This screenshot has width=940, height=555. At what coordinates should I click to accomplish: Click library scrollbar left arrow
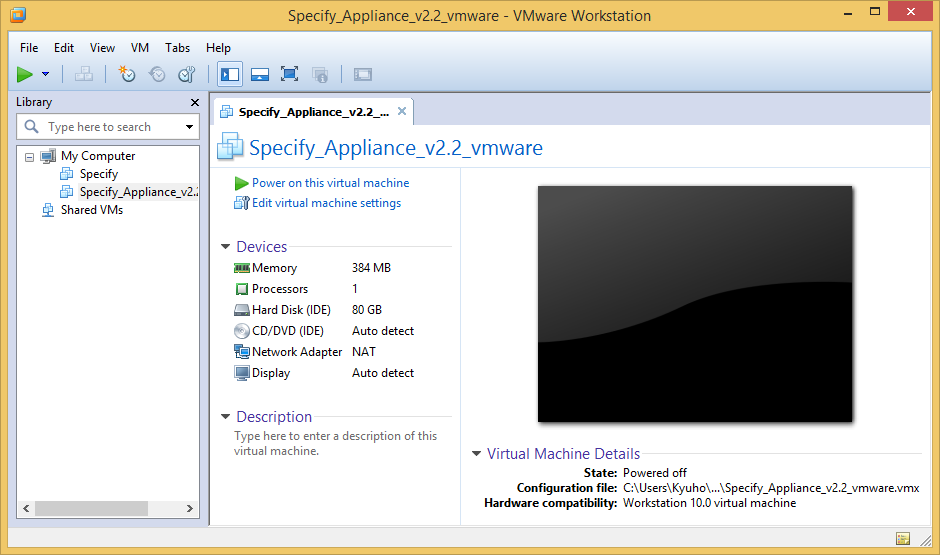(26, 508)
